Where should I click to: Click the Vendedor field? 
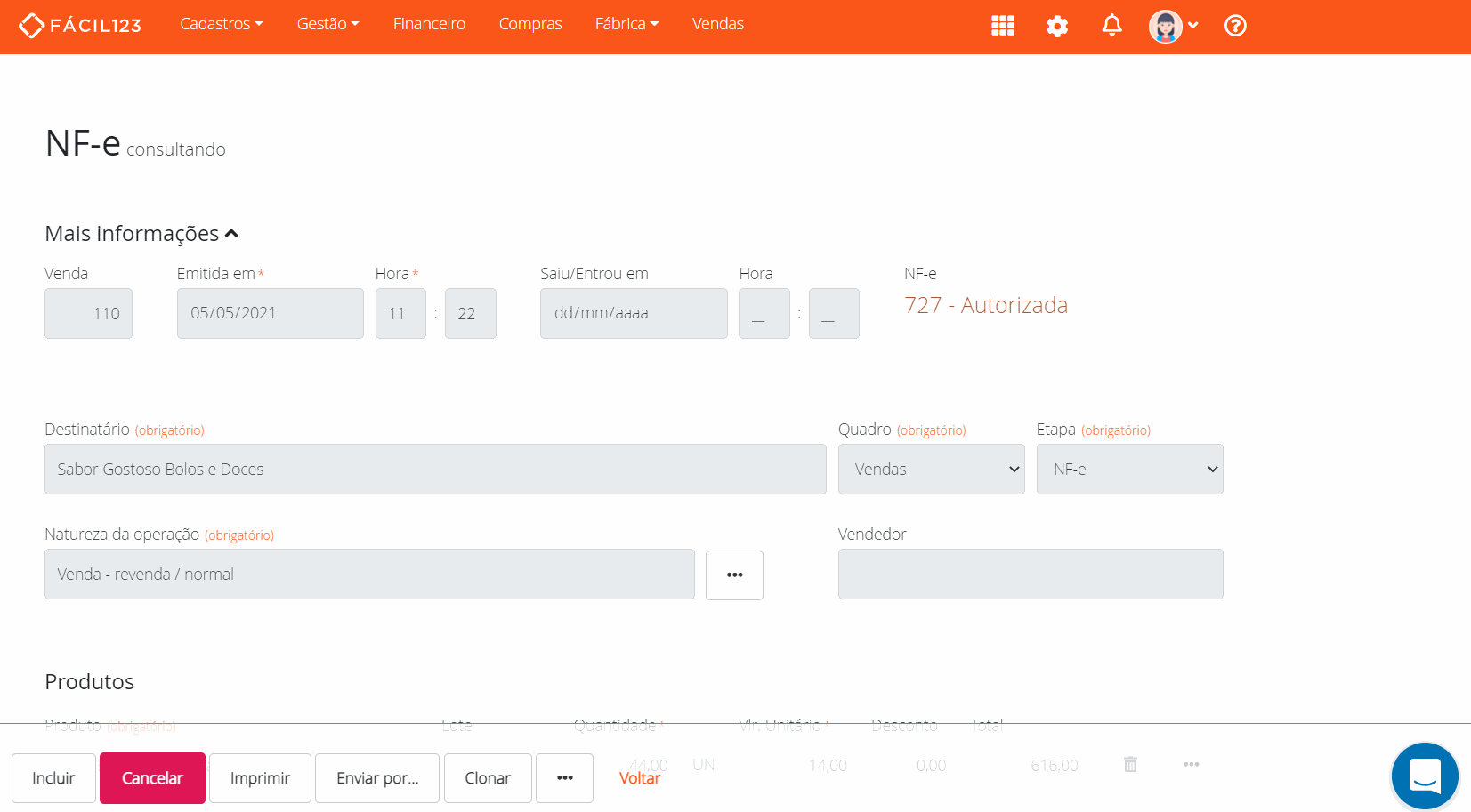(x=1031, y=574)
